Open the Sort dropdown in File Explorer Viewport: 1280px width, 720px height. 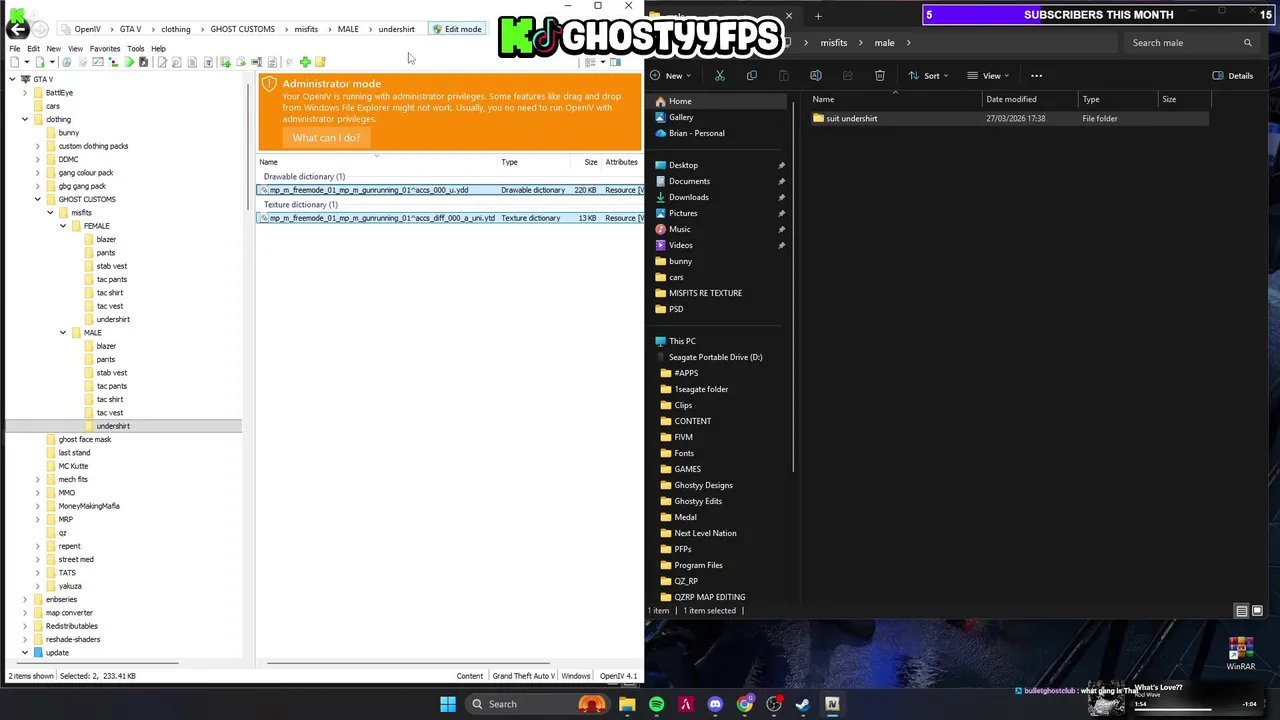tap(928, 75)
